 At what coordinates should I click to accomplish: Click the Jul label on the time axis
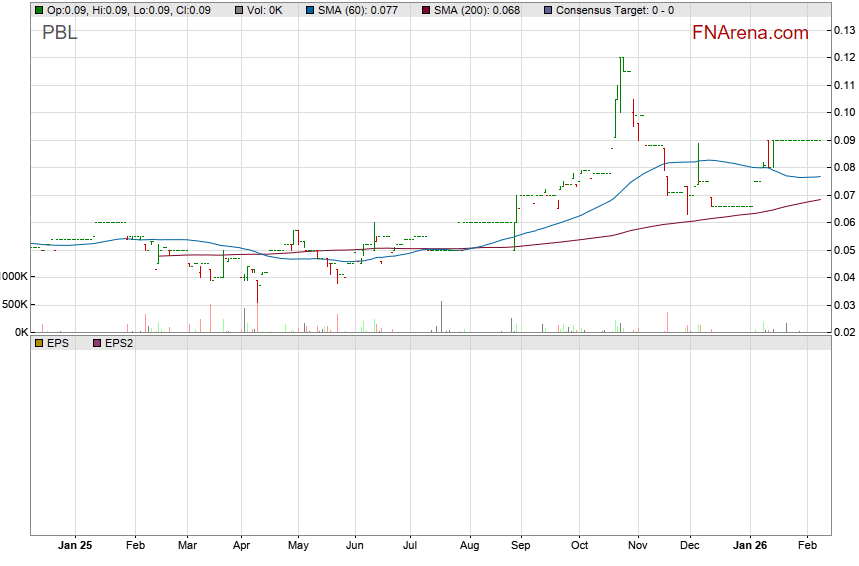click(x=410, y=546)
